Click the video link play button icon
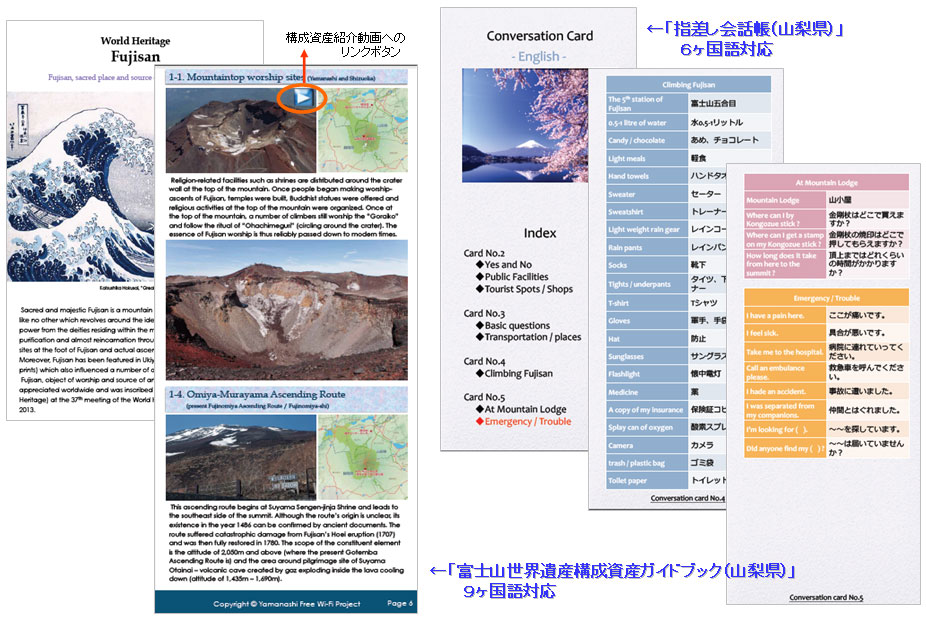The height and width of the screenshot is (618, 926). pos(303,97)
